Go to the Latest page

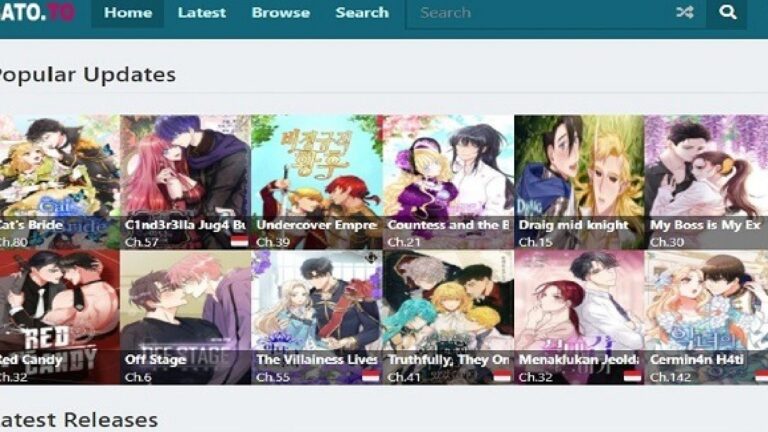point(202,13)
